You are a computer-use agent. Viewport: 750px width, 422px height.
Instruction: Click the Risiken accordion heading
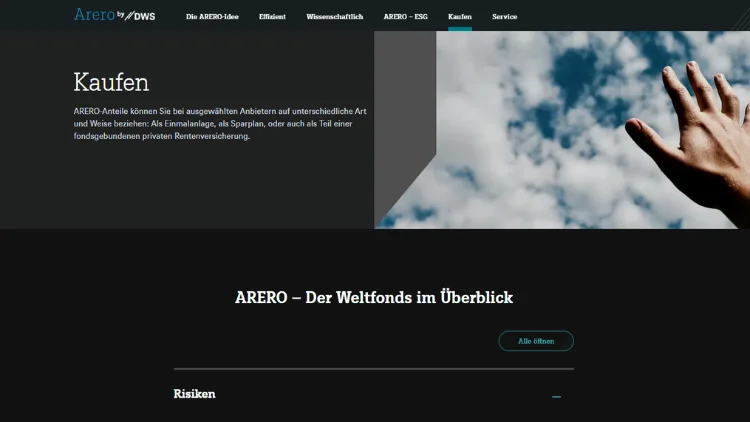click(x=194, y=394)
